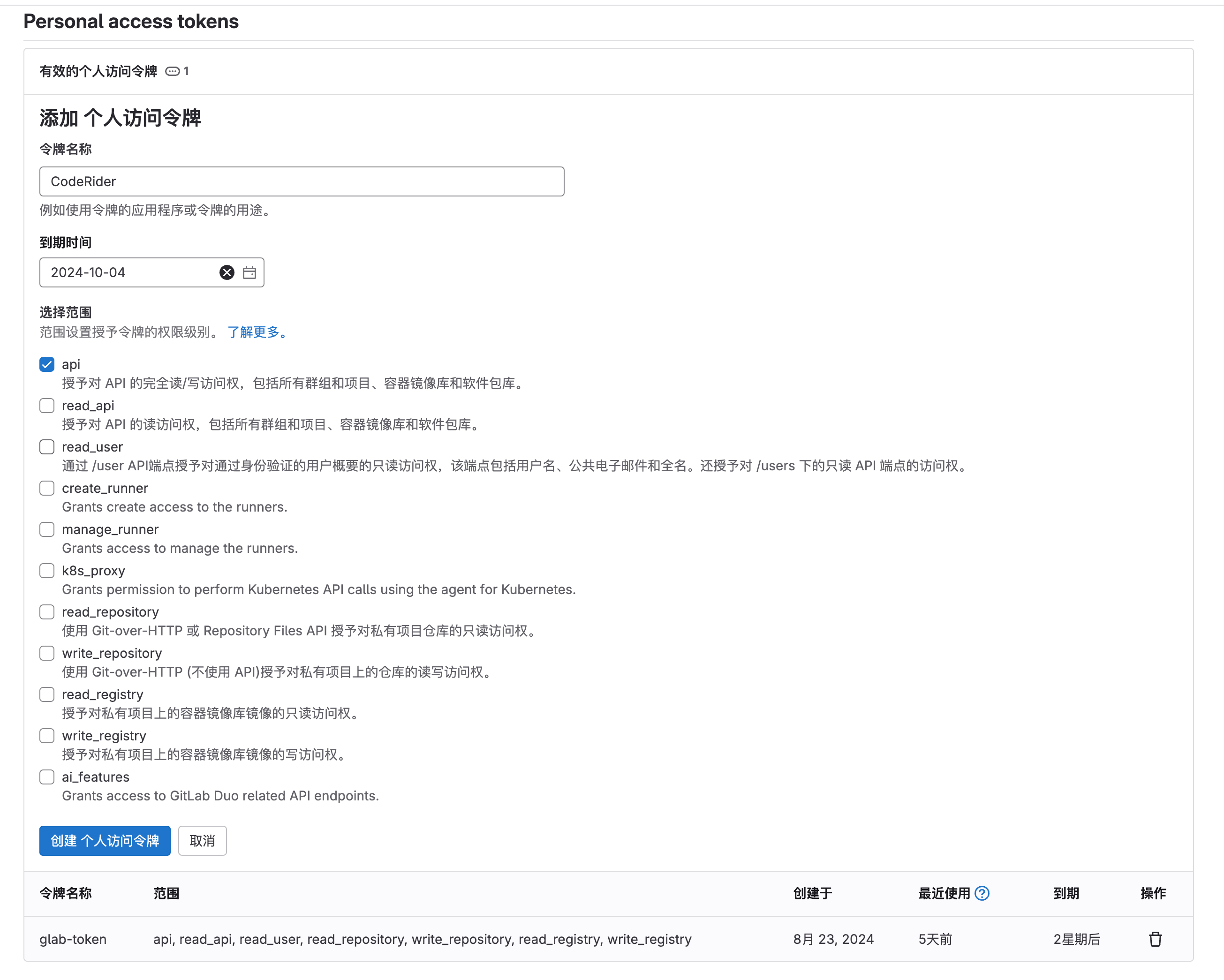Click the 8月 23, 2024 created date
The width and height of the screenshot is (1224, 980).
[833, 939]
